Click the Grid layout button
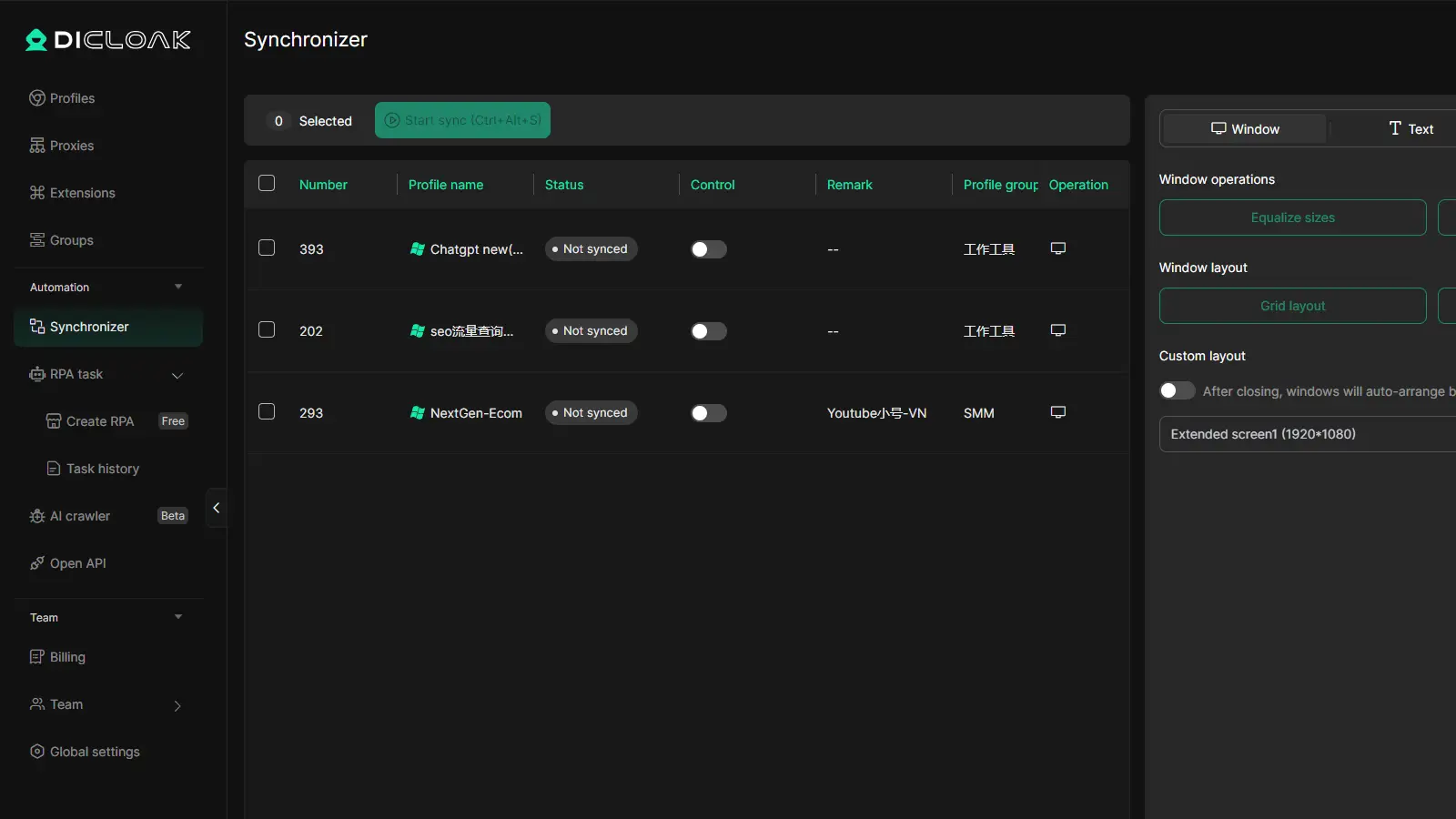Screen dimensions: 1456x819 [1292, 306]
